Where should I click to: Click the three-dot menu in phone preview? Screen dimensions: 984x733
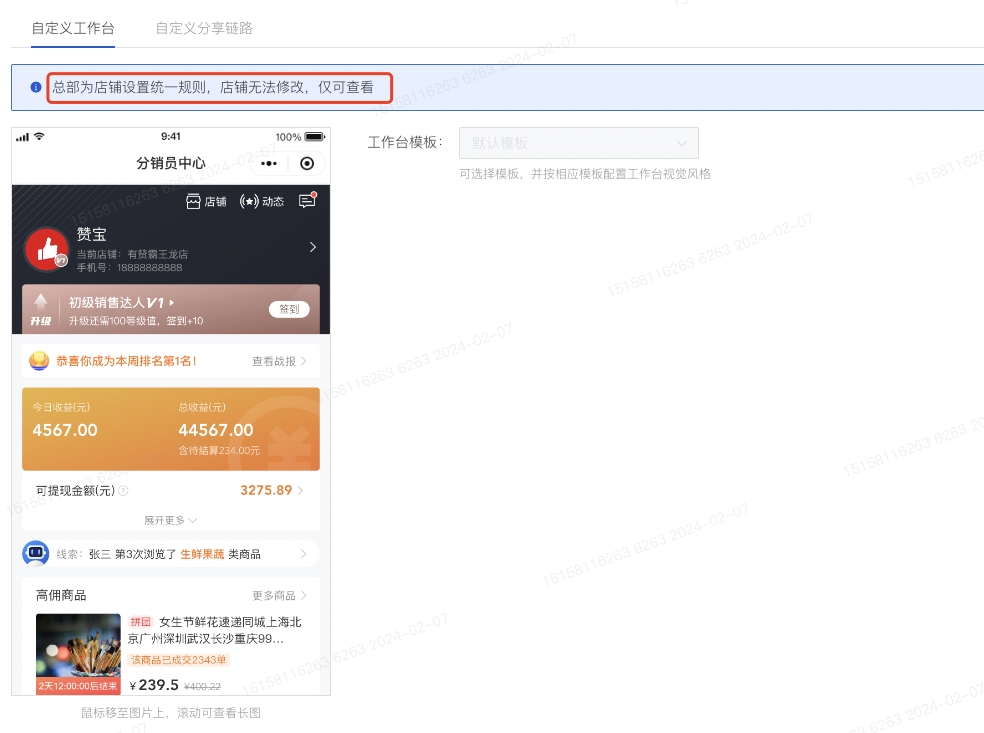coord(269,164)
